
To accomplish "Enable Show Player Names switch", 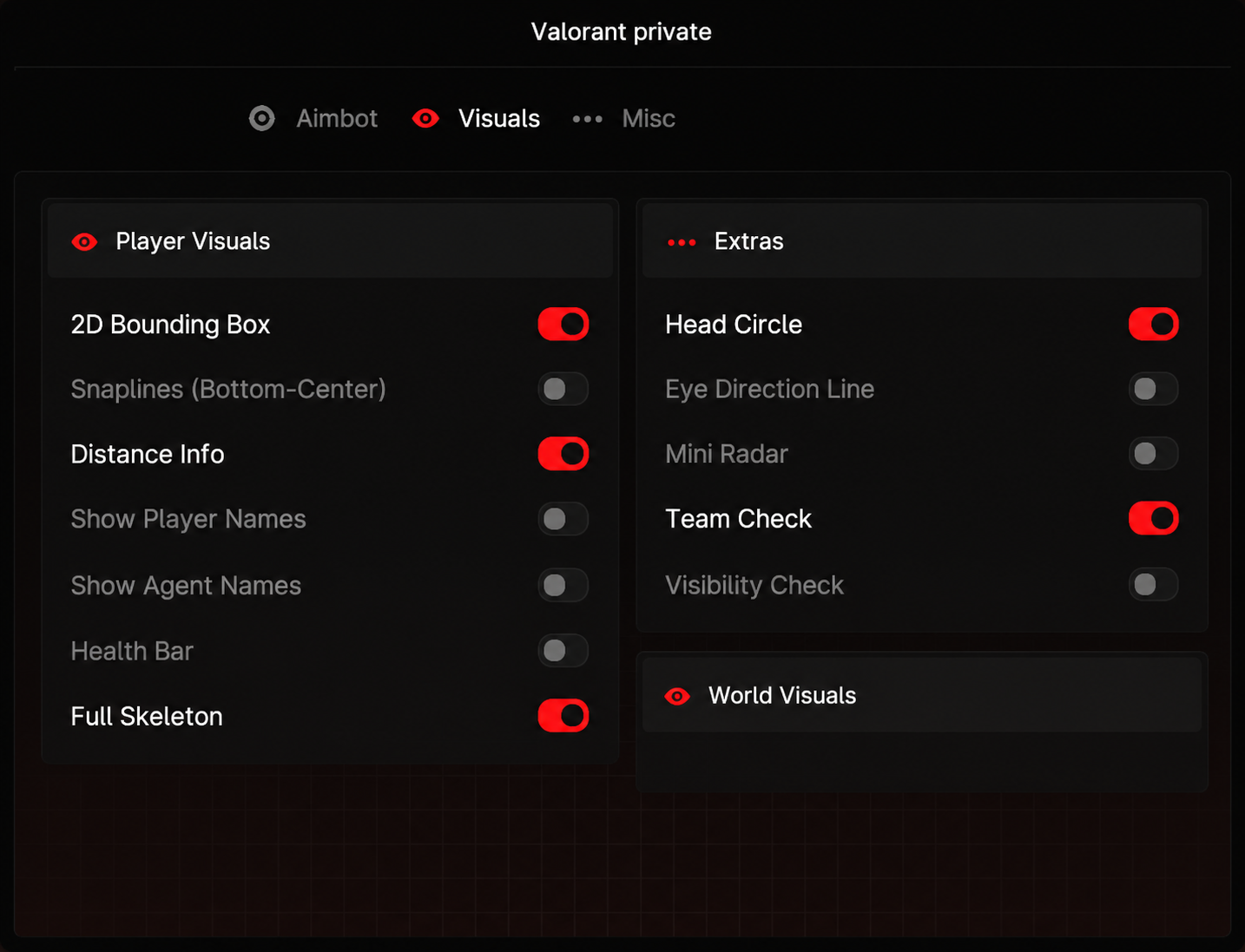I will (x=563, y=519).
